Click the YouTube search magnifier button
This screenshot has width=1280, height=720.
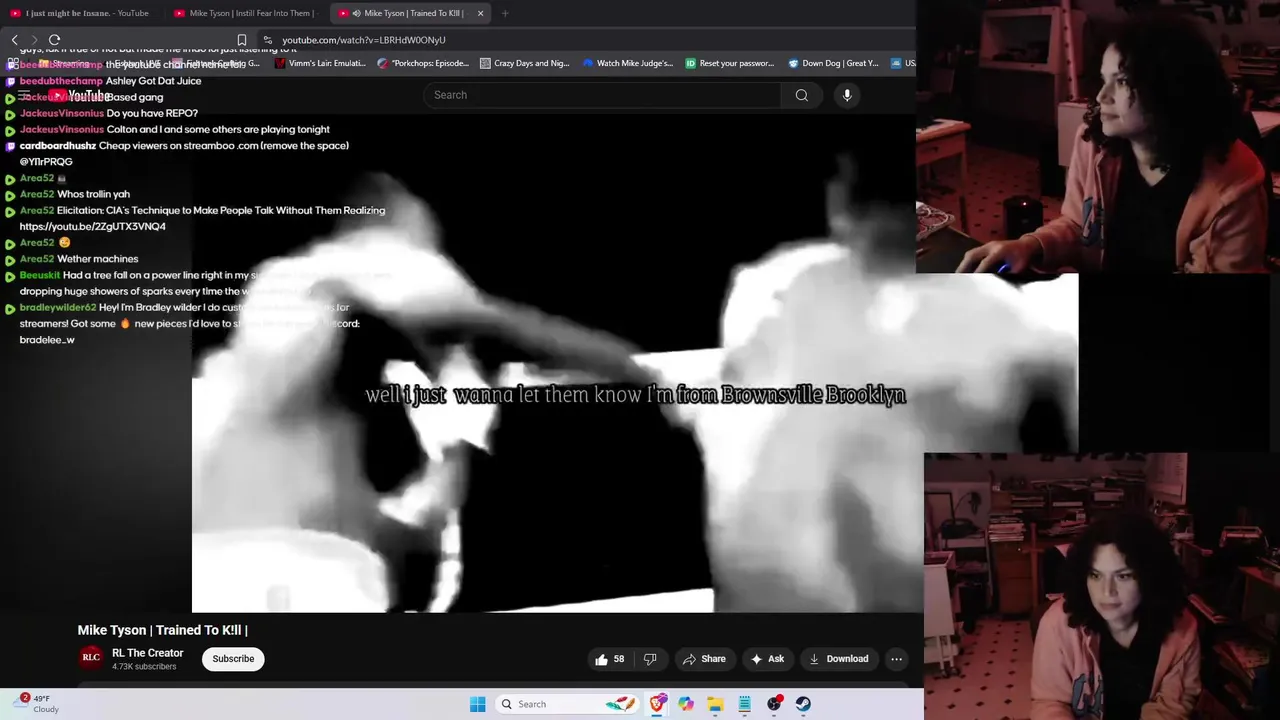(801, 95)
